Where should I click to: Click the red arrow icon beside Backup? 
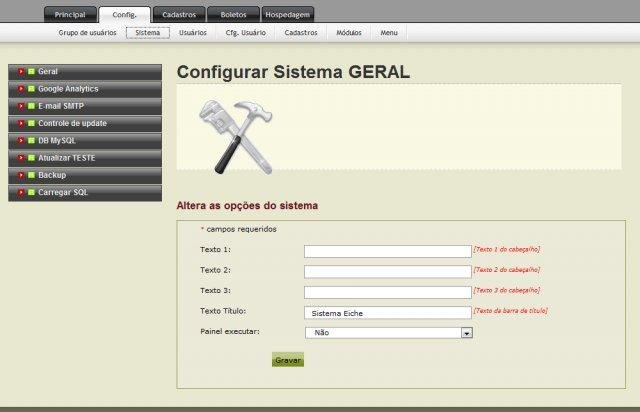coord(21,175)
